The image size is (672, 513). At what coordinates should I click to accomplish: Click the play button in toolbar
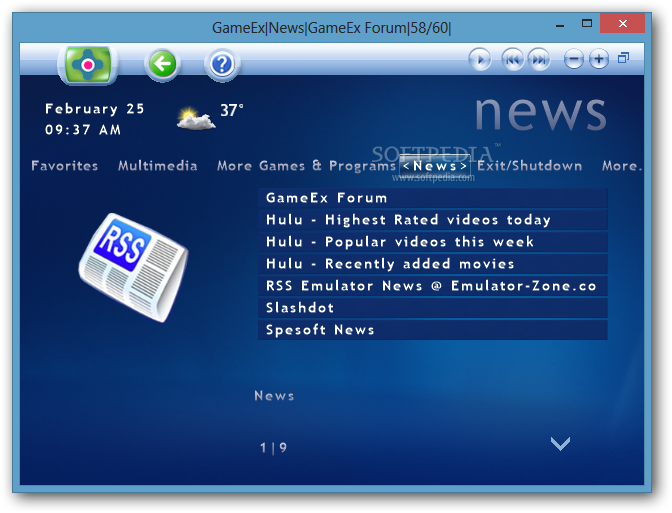480,59
